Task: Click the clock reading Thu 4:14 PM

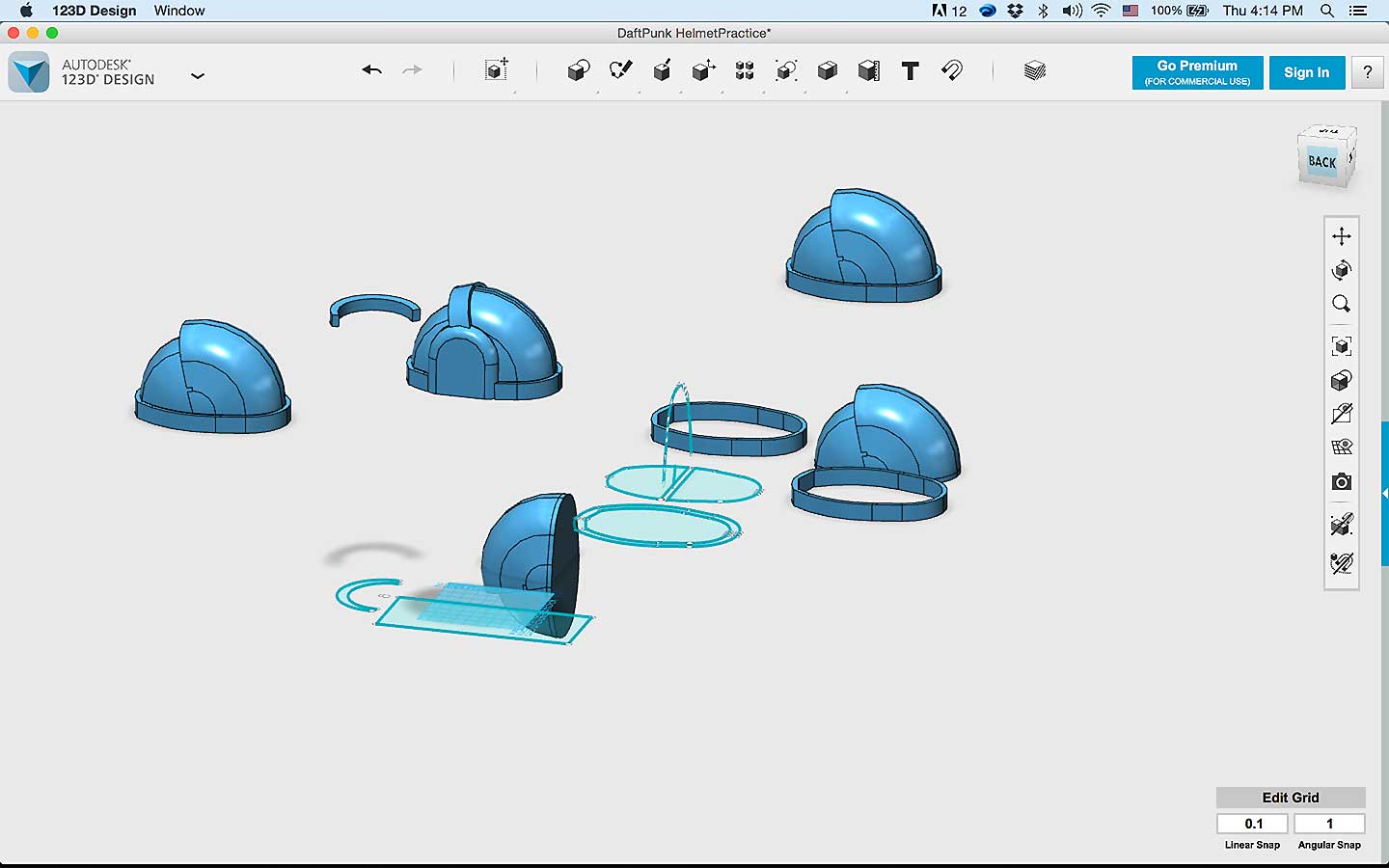Action: coord(1263,11)
